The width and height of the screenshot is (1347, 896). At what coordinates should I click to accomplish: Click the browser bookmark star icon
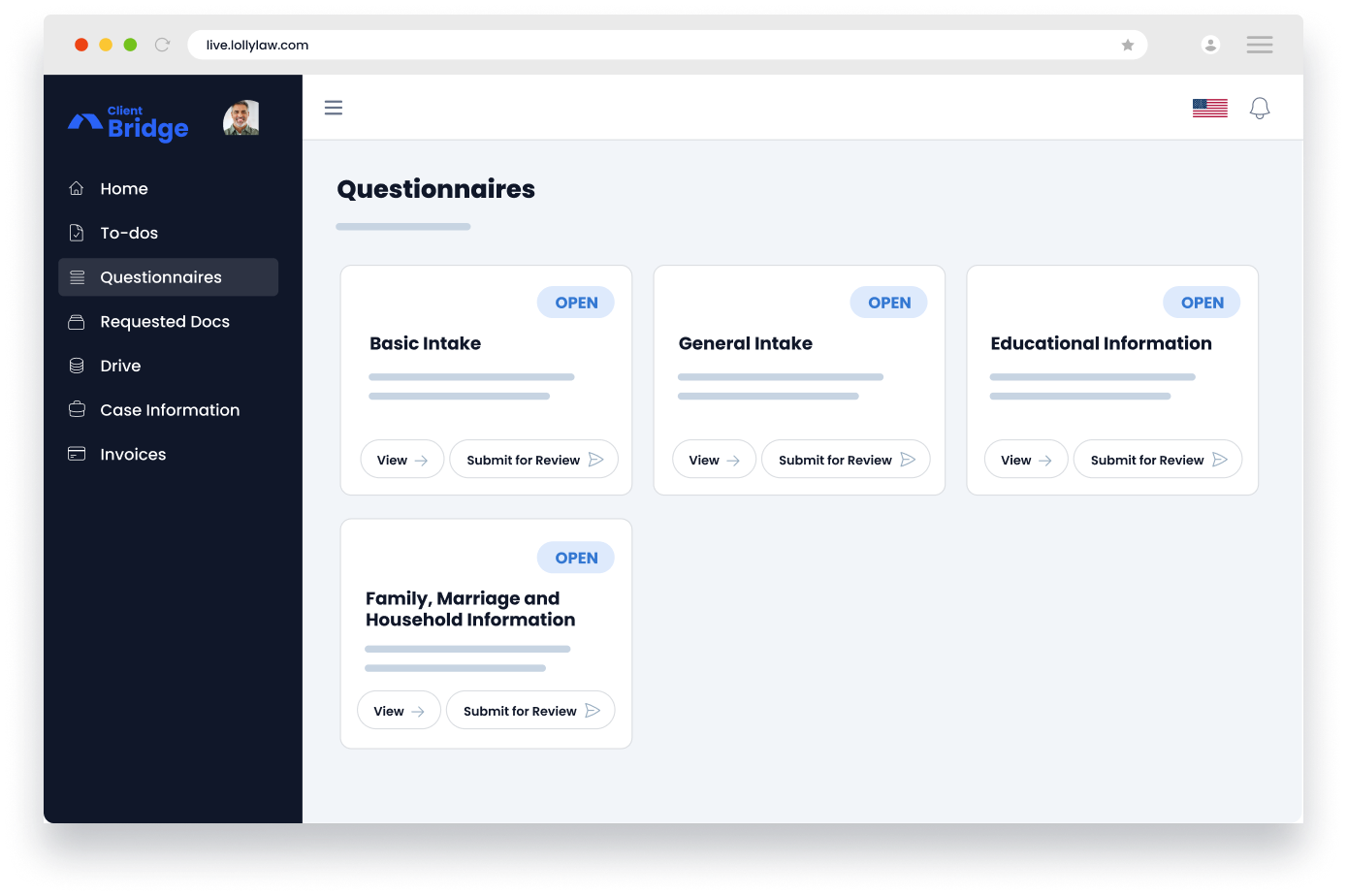click(x=1127, y=46)
